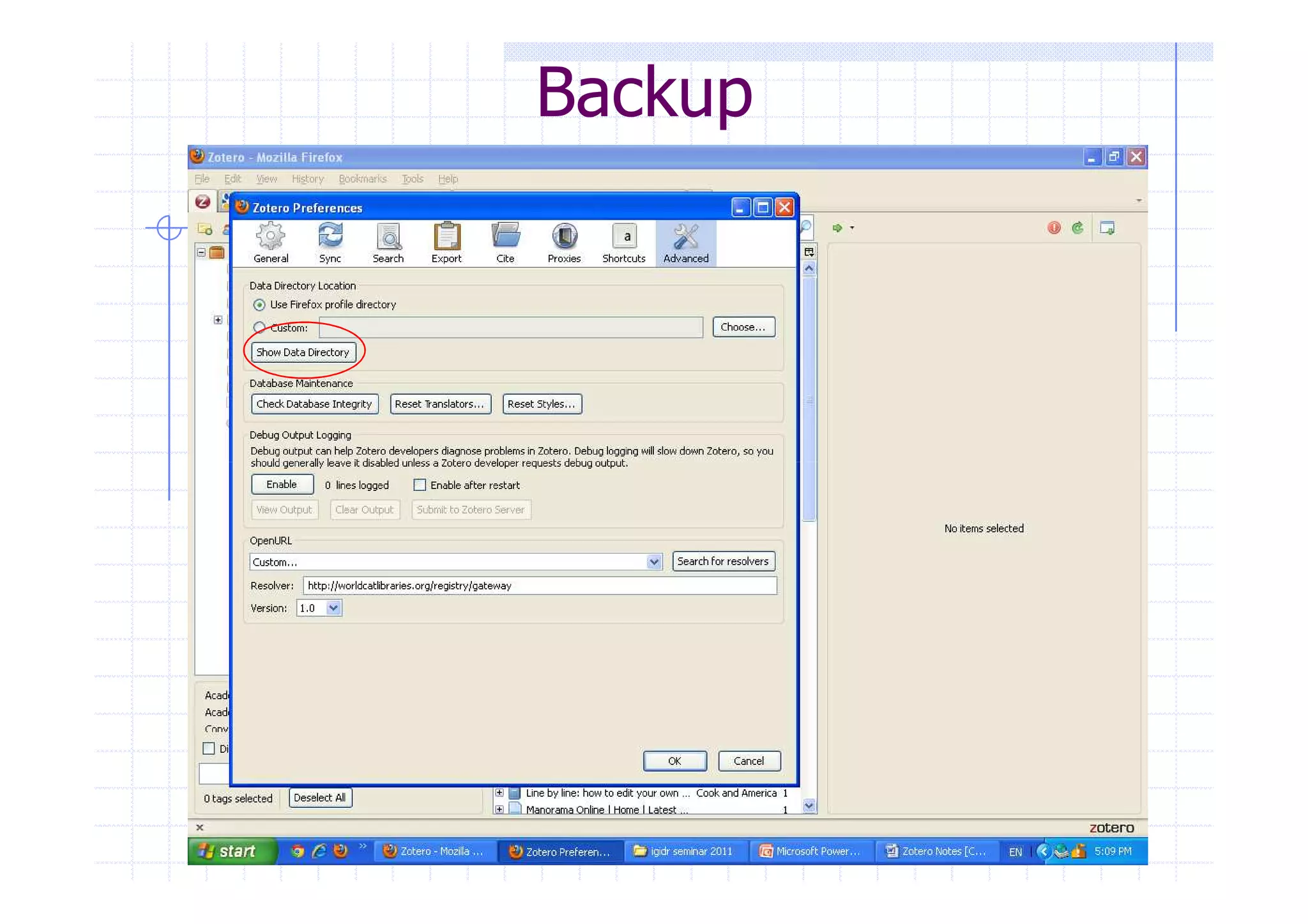Launch Firefox from quick launch bar
1308x924 pixels.
point(340,851)
